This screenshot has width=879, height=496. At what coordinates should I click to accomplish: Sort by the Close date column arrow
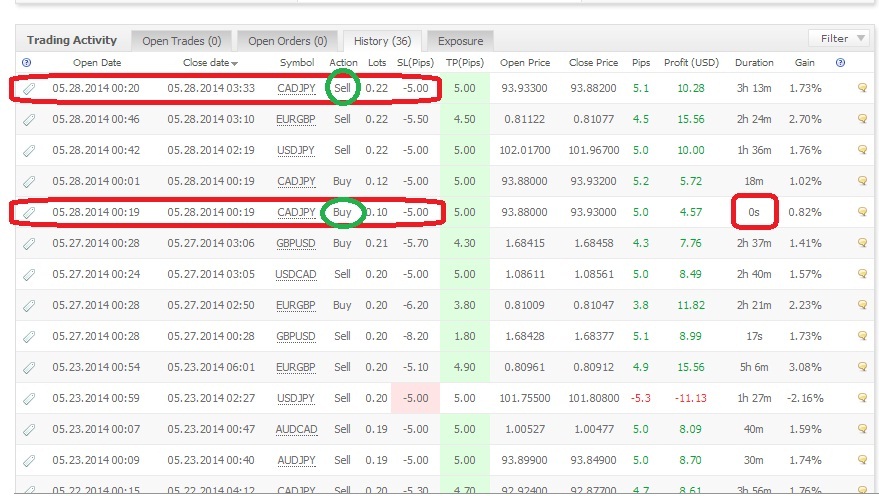(x=234, y=64)
